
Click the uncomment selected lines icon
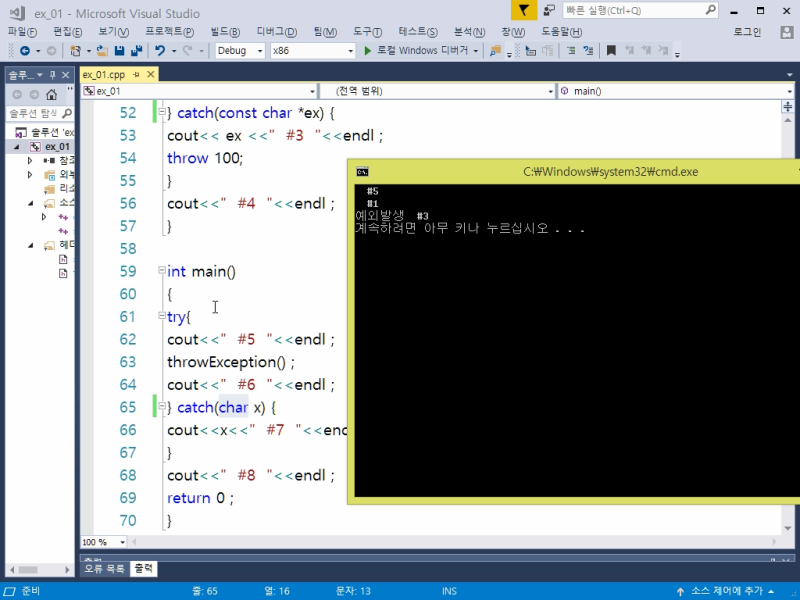point(588,51)
